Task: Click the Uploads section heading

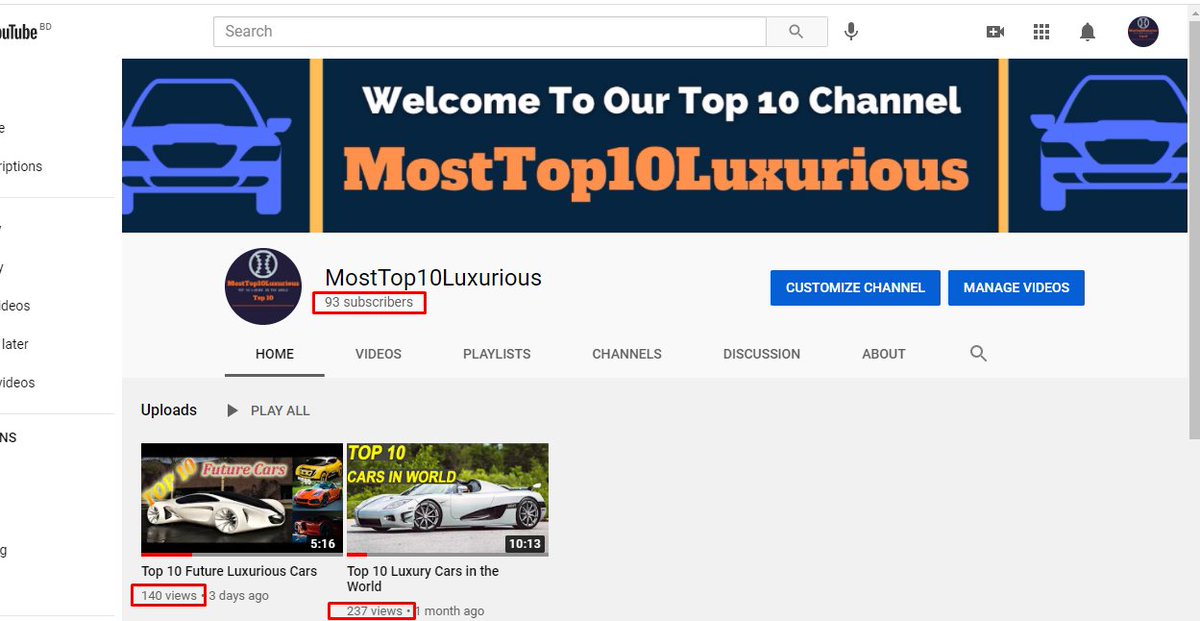Action: point(169,410)
